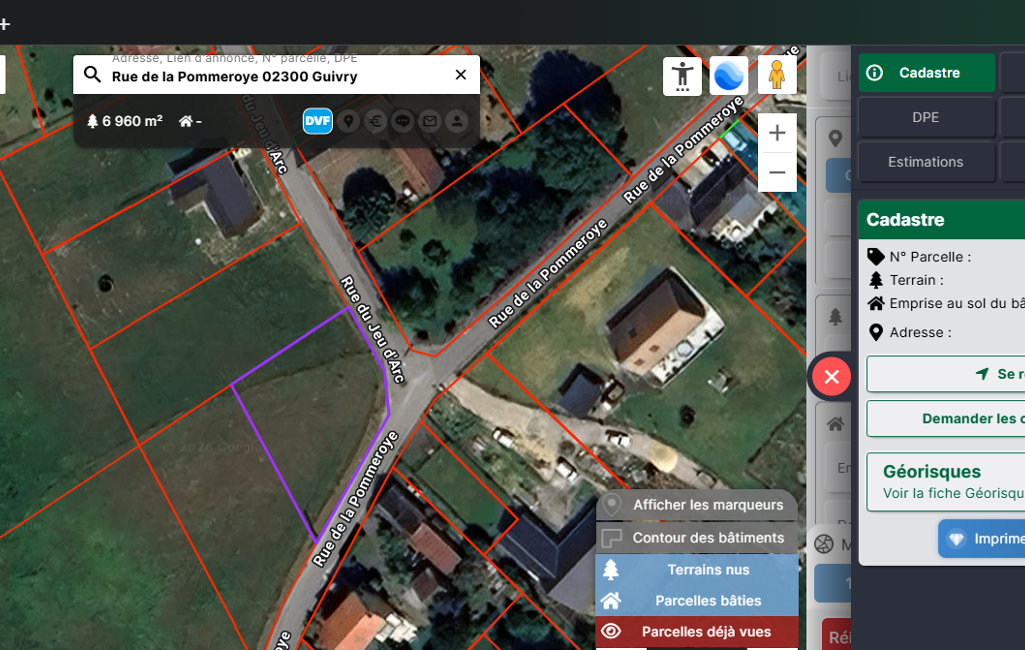
Task: Clear the address search field
Action: pyautogui.click(x=461, y=75)
